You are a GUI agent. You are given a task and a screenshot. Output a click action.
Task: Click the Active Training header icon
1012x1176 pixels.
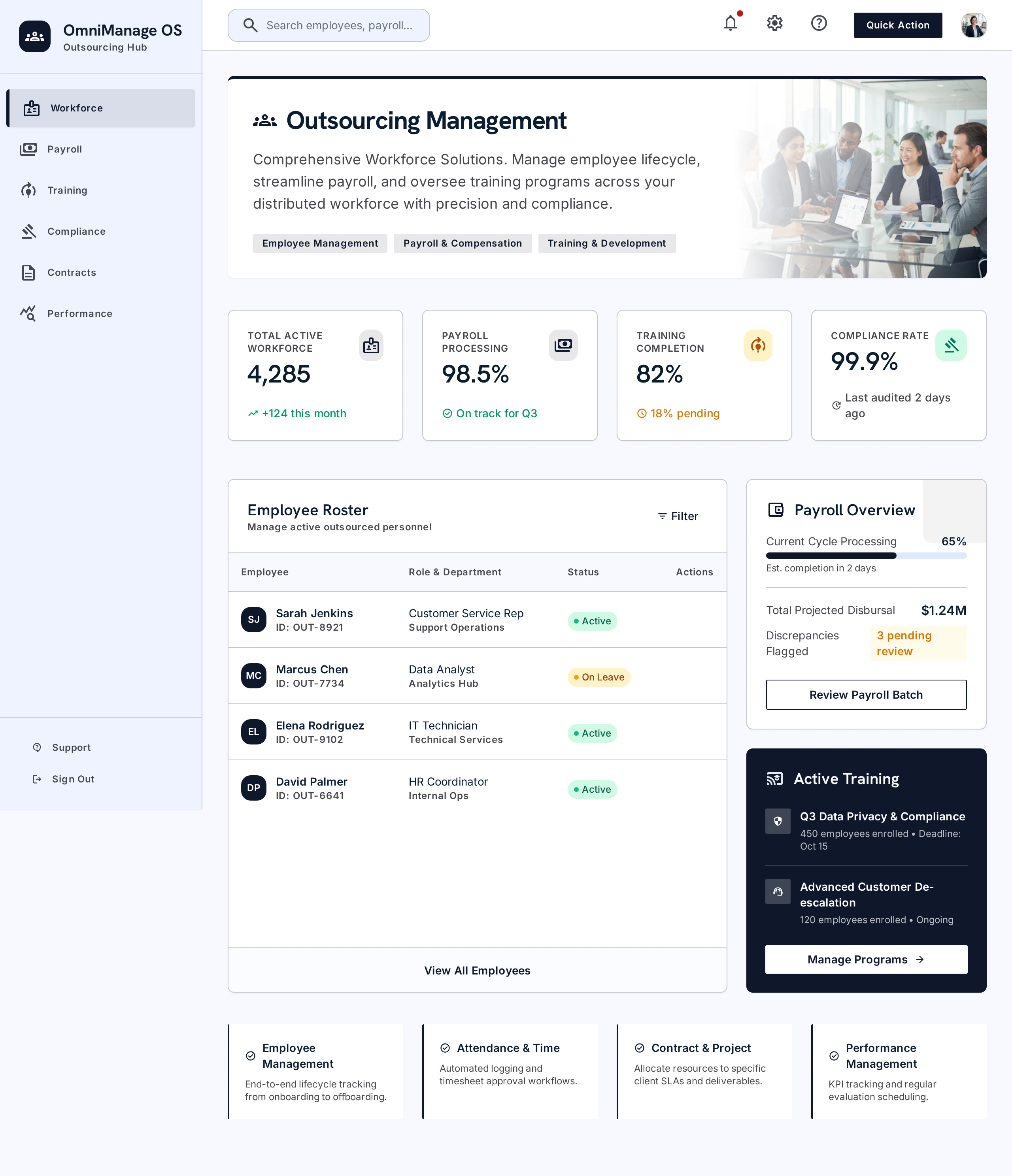pos(775,779)
